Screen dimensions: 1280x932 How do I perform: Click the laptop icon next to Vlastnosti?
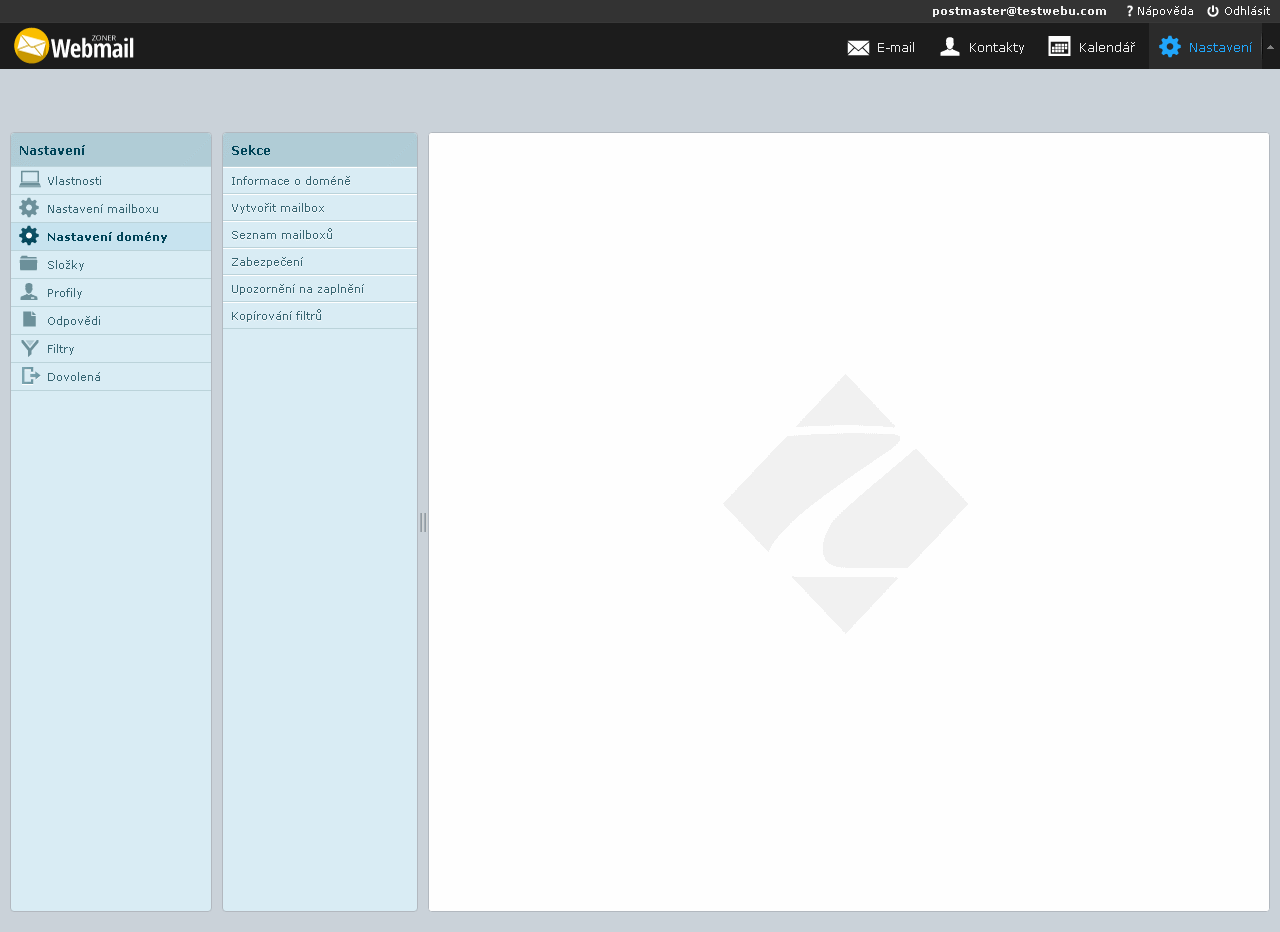point(29,180)
